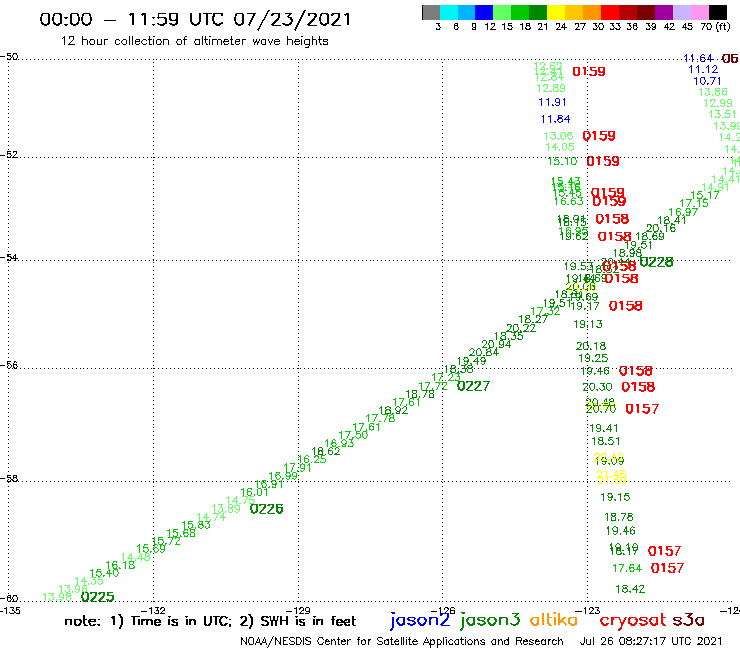Choose the purple swatch in the color scale
The image size is (740, 650).
pos(664,12)
